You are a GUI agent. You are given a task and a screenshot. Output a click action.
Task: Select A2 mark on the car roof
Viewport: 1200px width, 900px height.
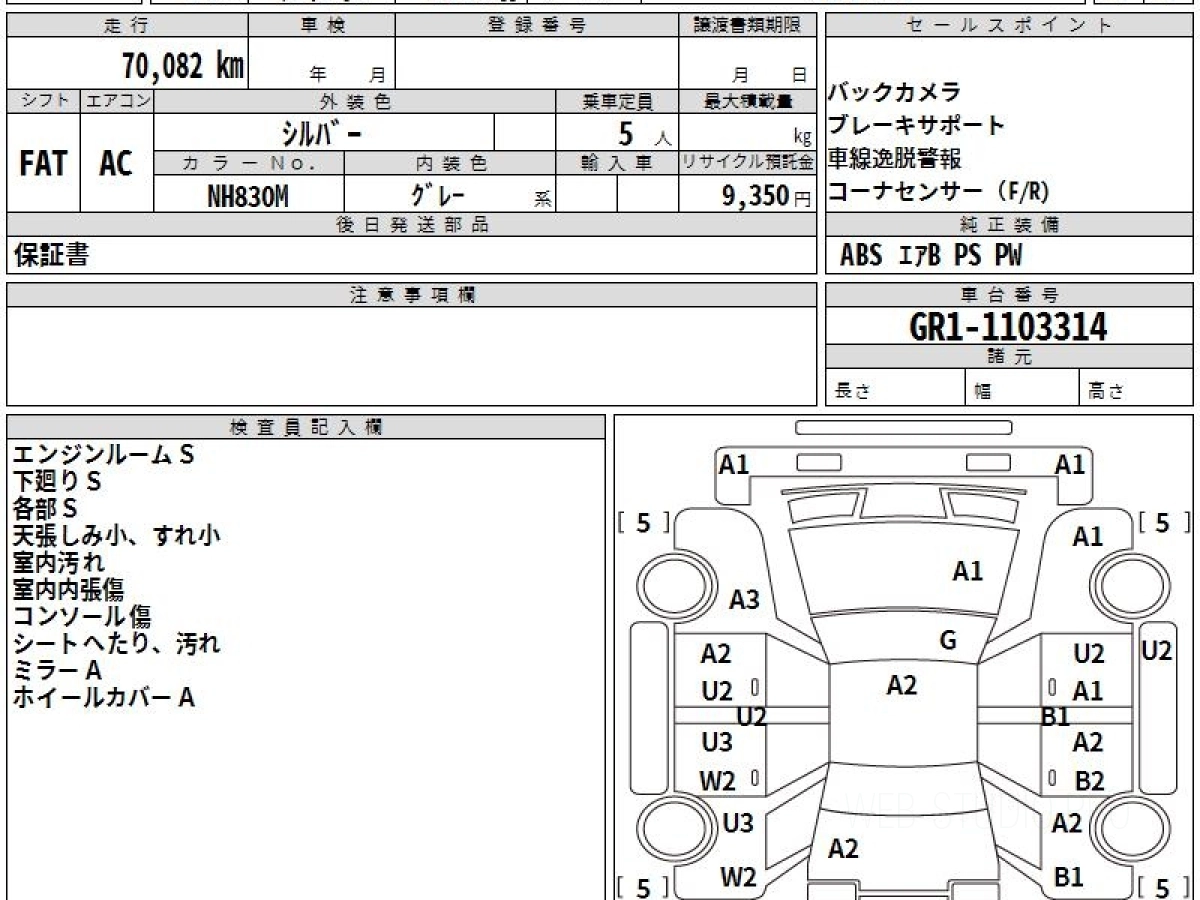(x=902, y=686)
